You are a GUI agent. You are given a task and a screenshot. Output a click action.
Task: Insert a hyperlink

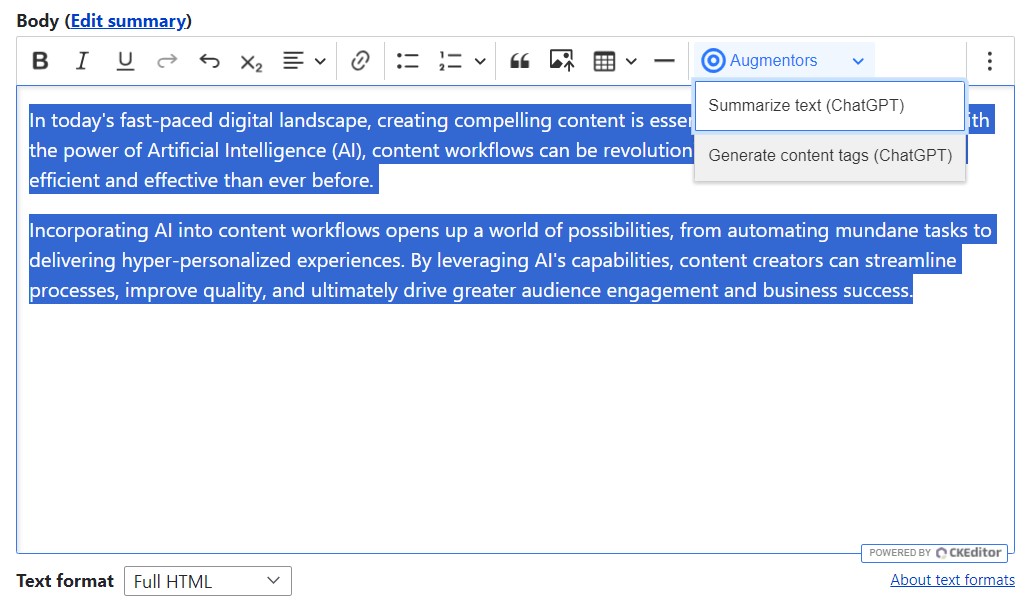360,60
